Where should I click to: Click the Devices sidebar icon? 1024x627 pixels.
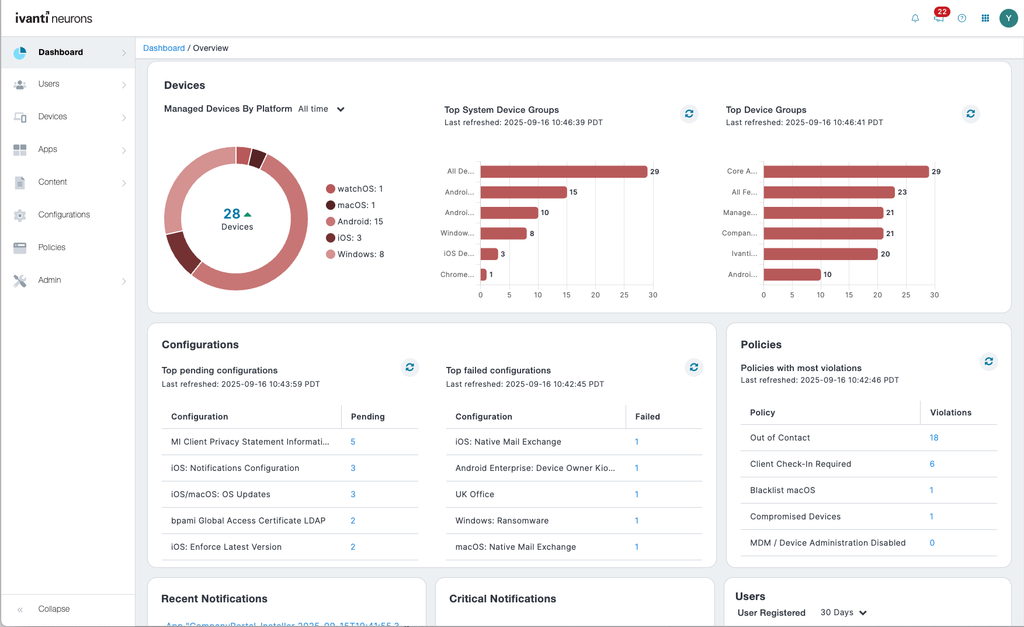coord(20,117)
